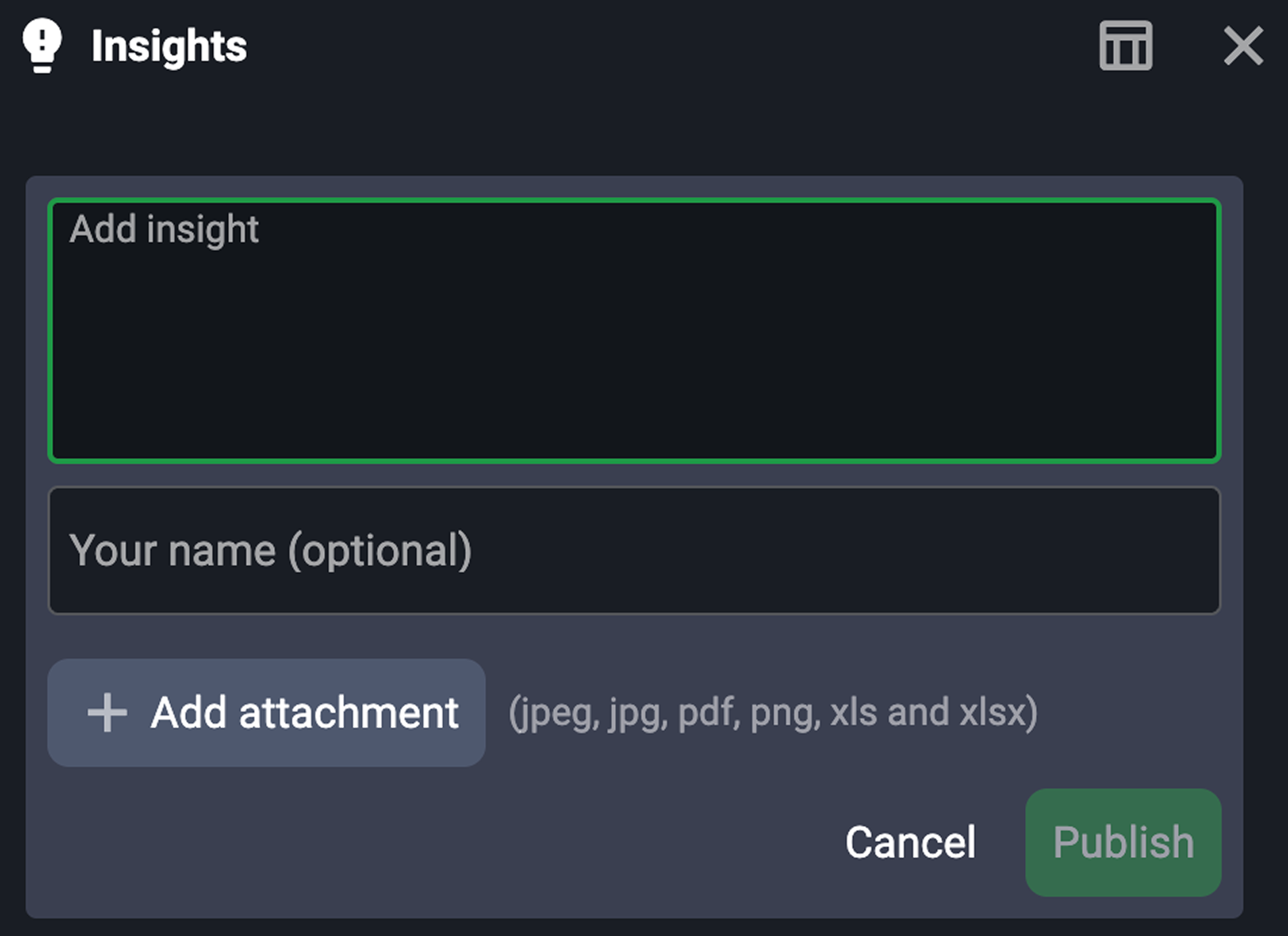This screenshot has height=936, width=1288.
Task: Click the green Publish button
Action: pos(1123,841)
